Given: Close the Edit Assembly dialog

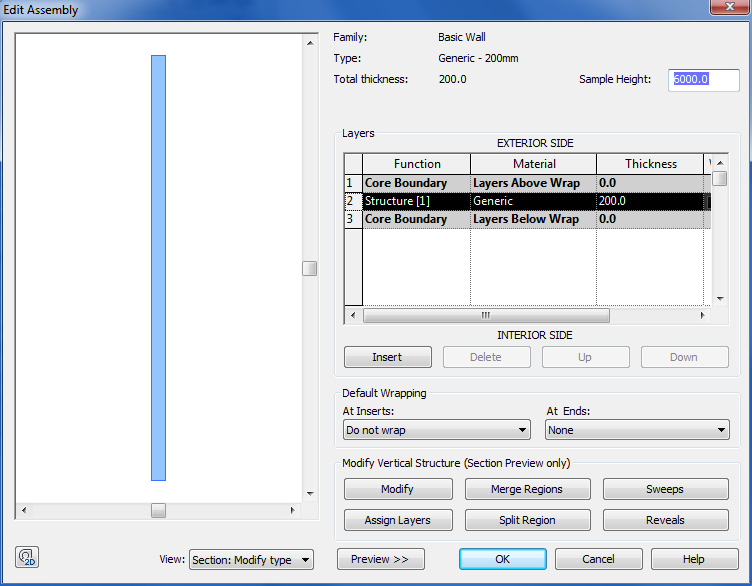Looking at the screenshot, I should pos(729,7).
